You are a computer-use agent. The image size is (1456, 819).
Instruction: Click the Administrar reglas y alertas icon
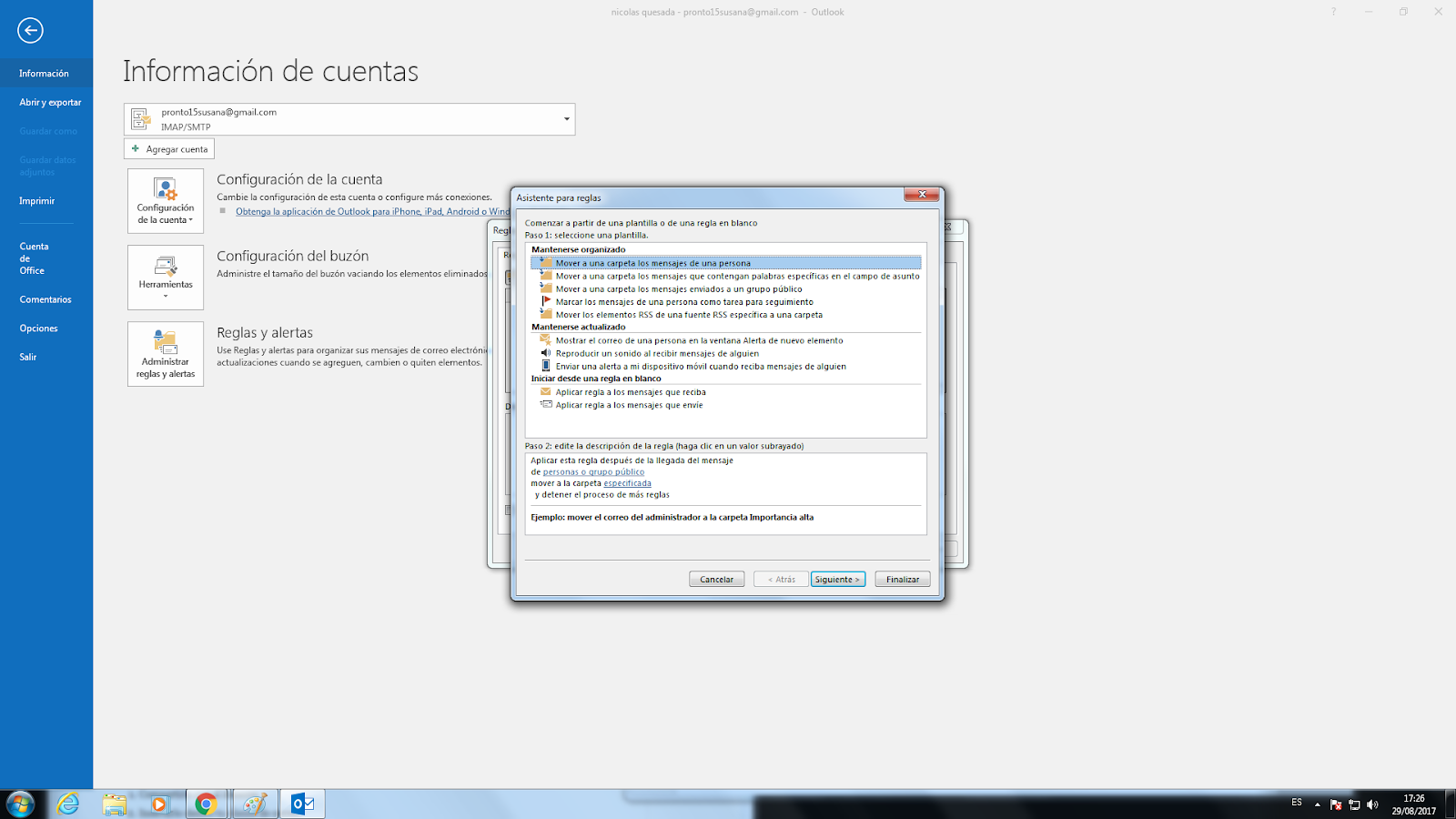click(166, 342)
